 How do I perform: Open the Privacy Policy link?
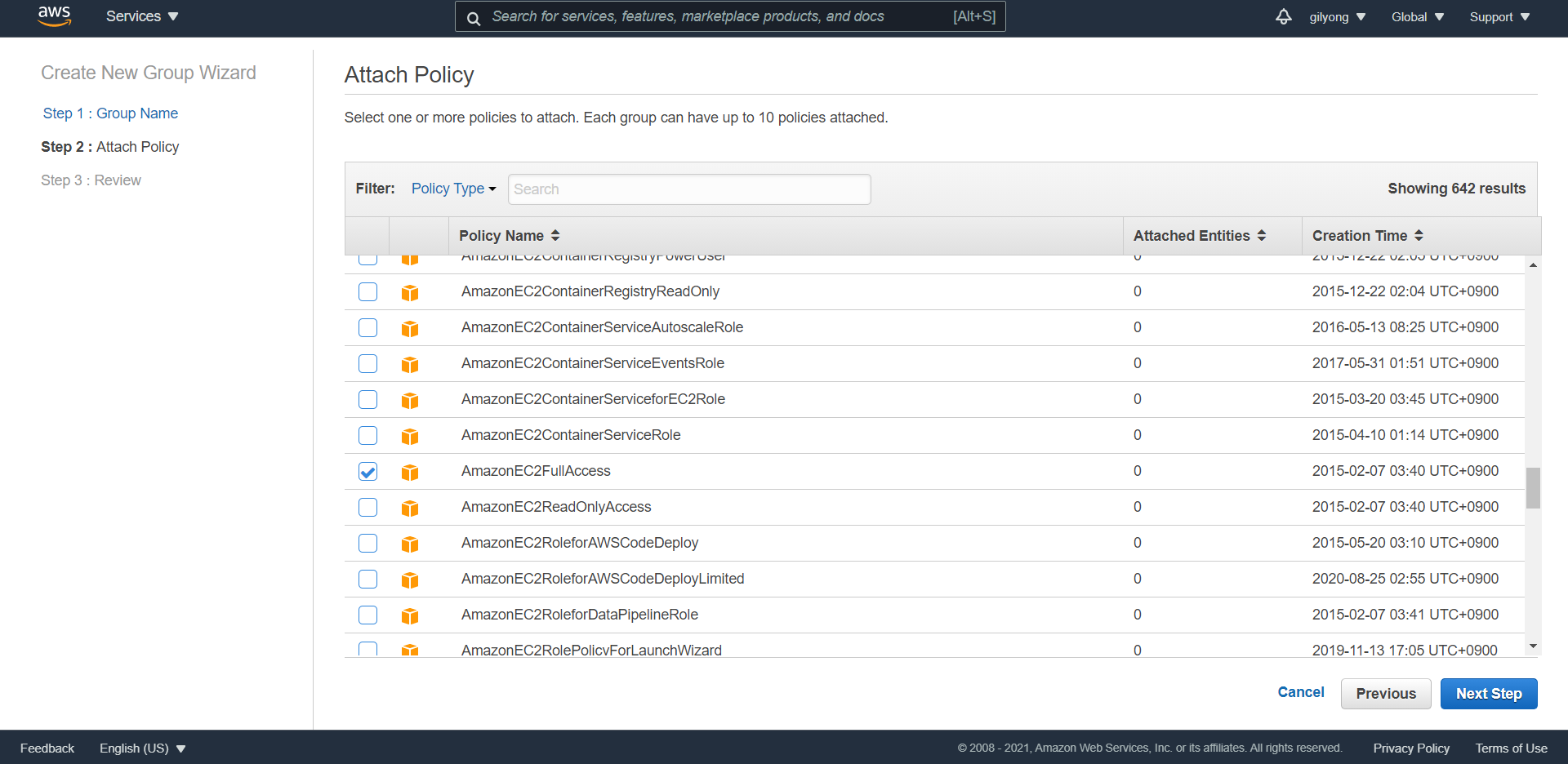pyautogui.click(x=1411, y=748)
